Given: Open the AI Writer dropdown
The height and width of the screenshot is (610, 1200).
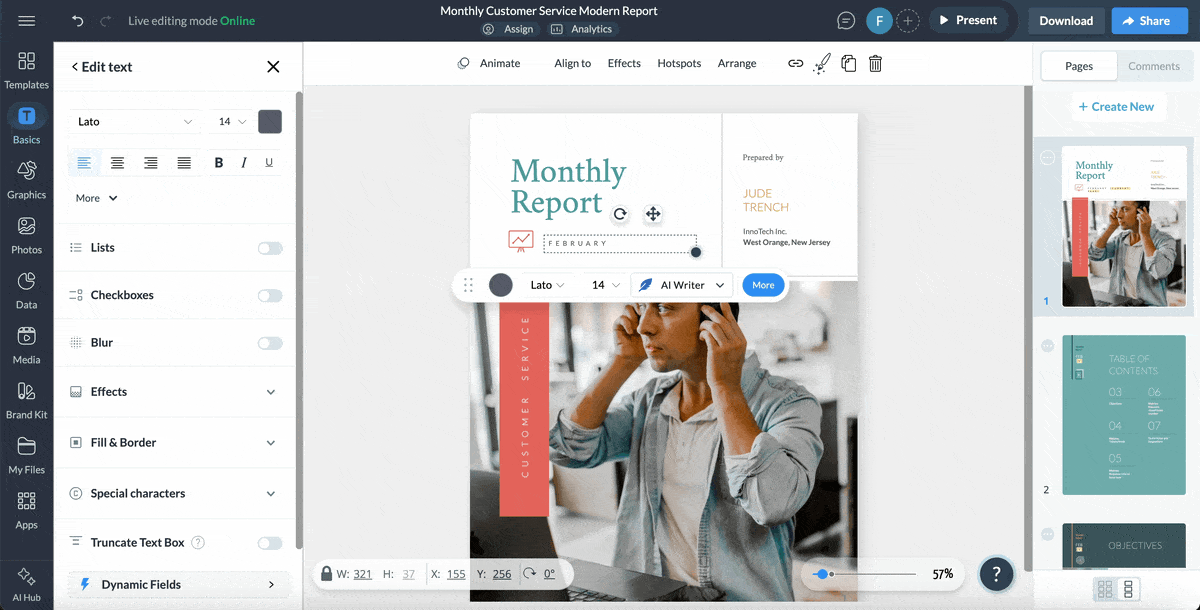Looking at the screenshot, I should [681, 285].
